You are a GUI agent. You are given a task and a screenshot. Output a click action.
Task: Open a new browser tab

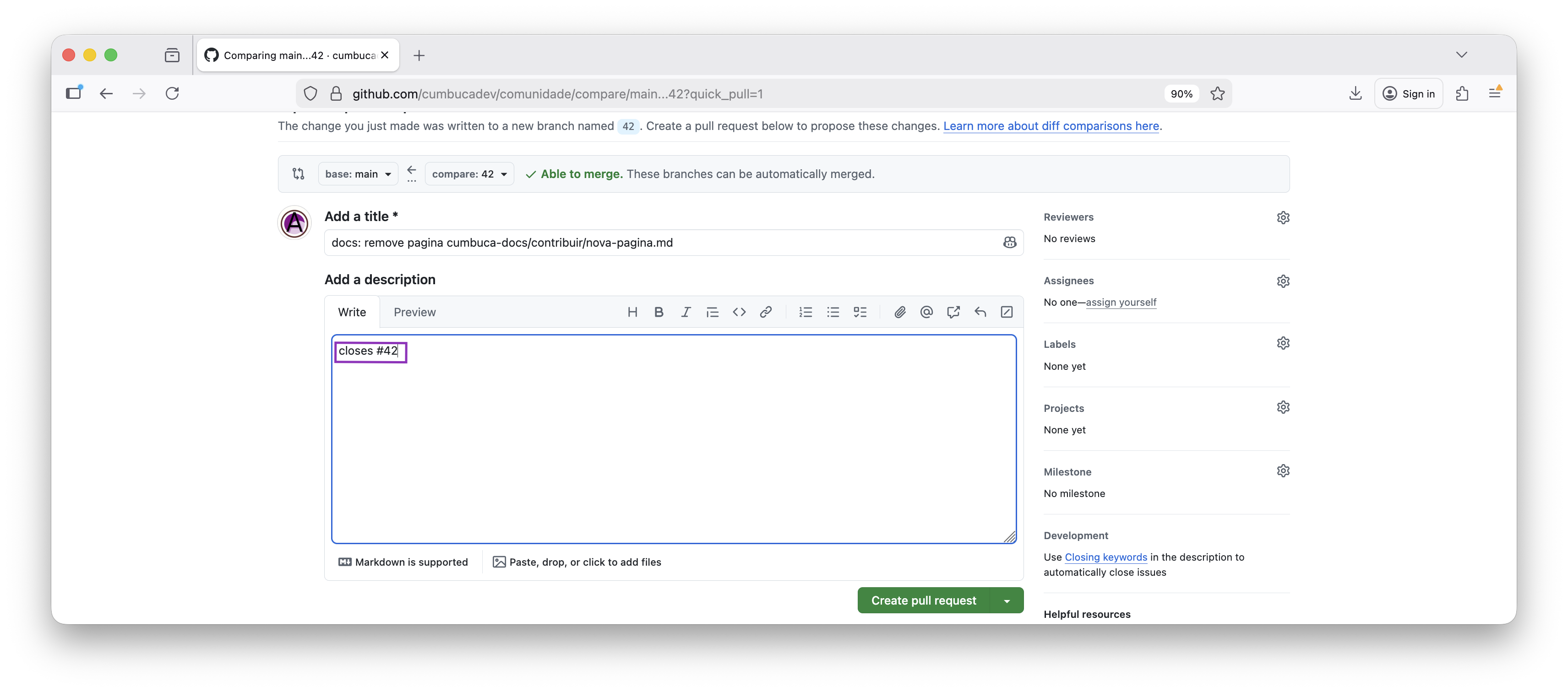tap(419, 55)
